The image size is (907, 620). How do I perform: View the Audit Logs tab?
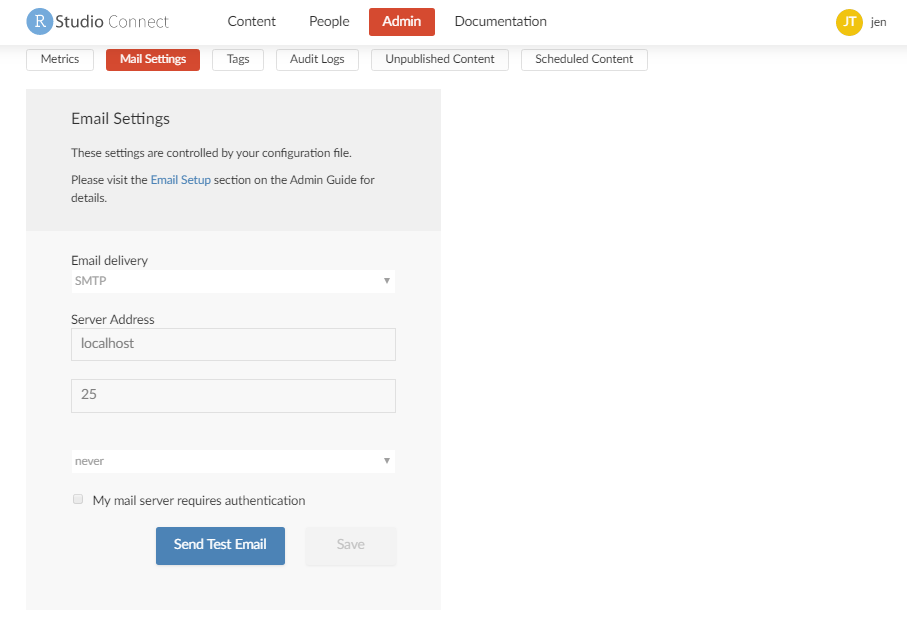tap(317, 60)
